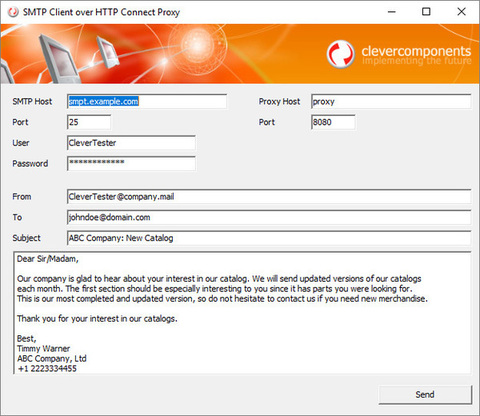Click the To address field
The height and width of the screenshot is (416, 480).
(x=269, y=217)
